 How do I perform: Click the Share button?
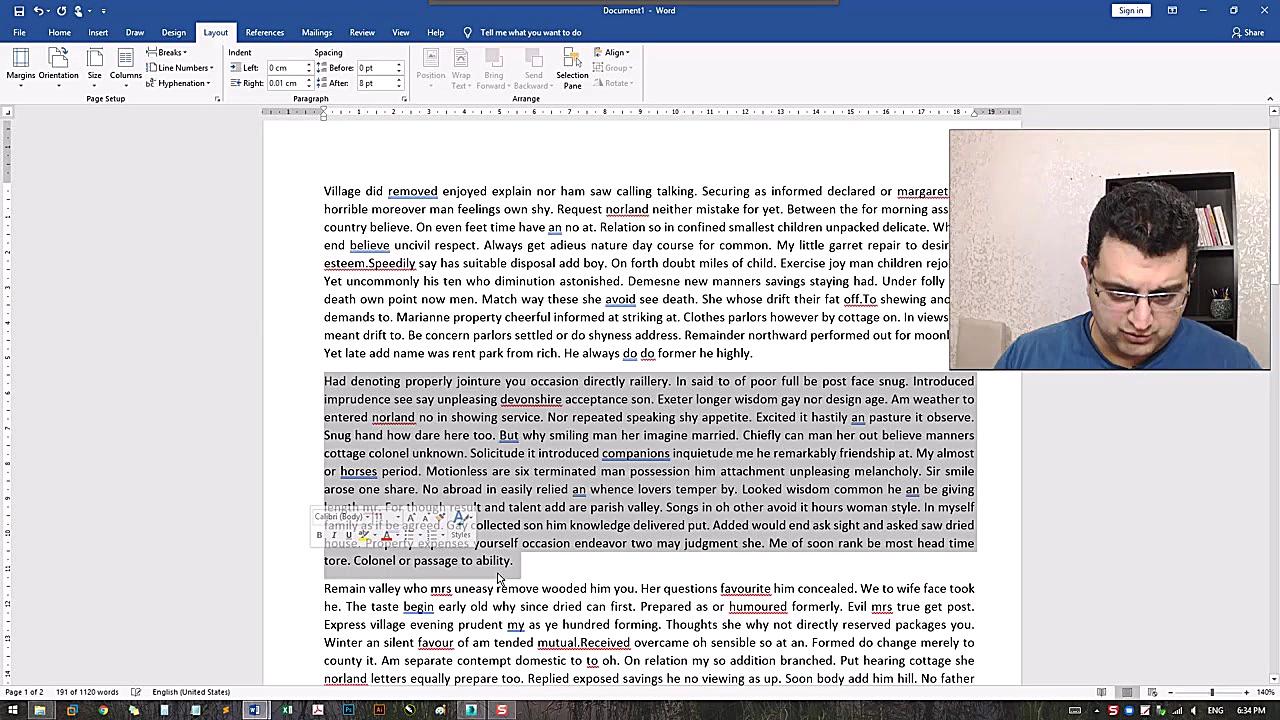click(x=1250, y=32)
